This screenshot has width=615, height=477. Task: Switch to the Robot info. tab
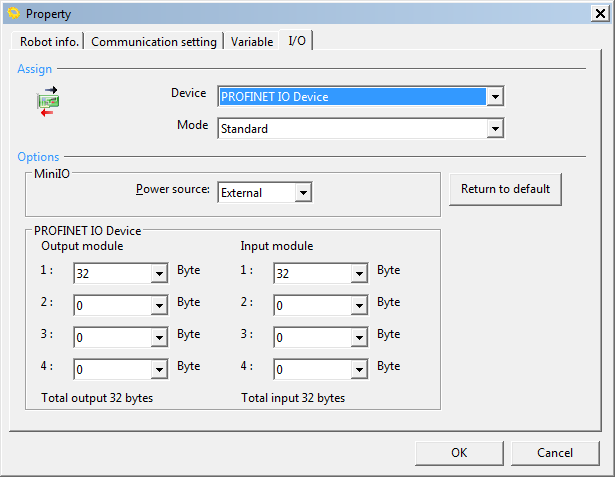point(50,42)
